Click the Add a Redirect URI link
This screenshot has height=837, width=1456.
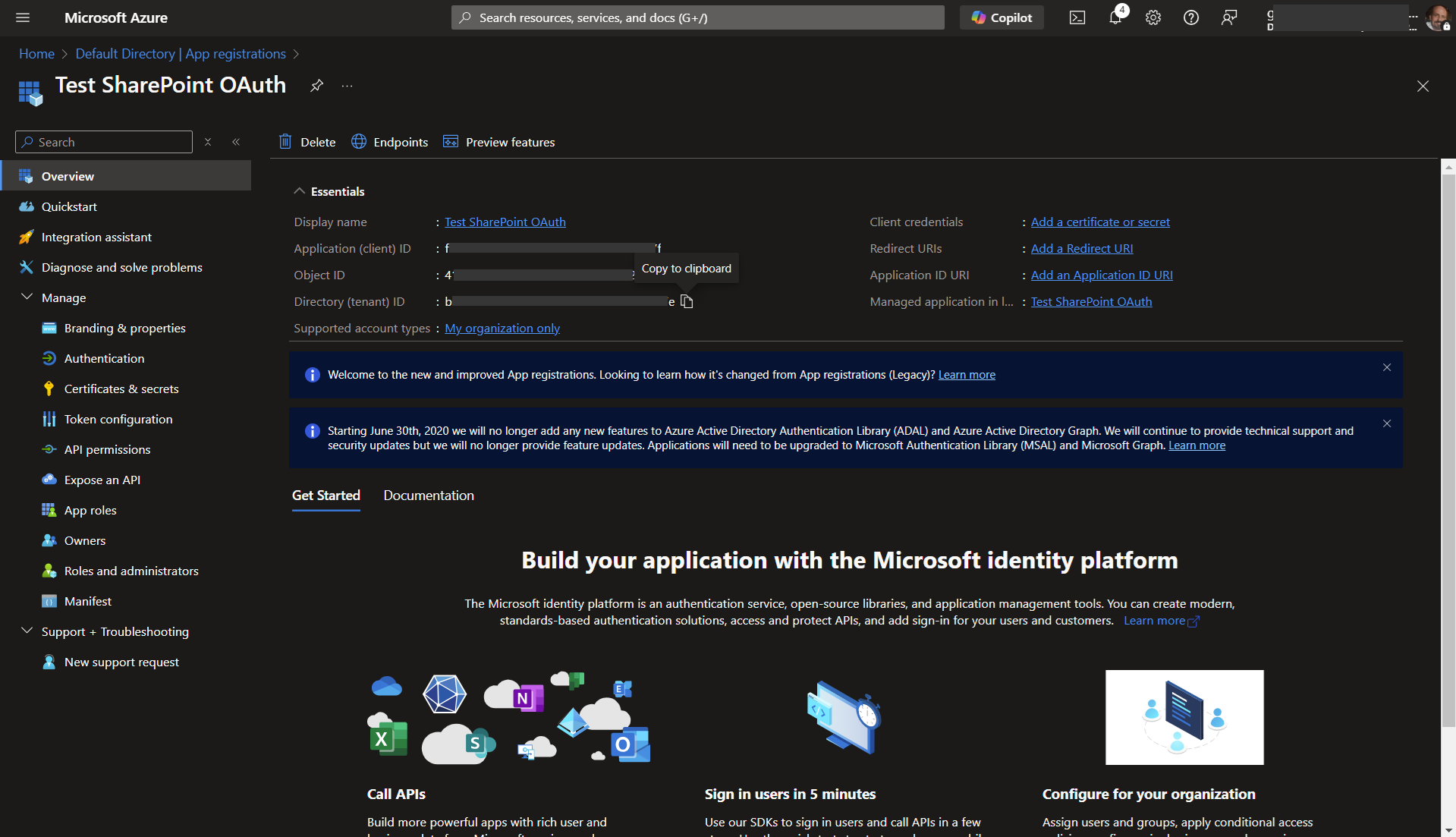(x=1081, y=248)
